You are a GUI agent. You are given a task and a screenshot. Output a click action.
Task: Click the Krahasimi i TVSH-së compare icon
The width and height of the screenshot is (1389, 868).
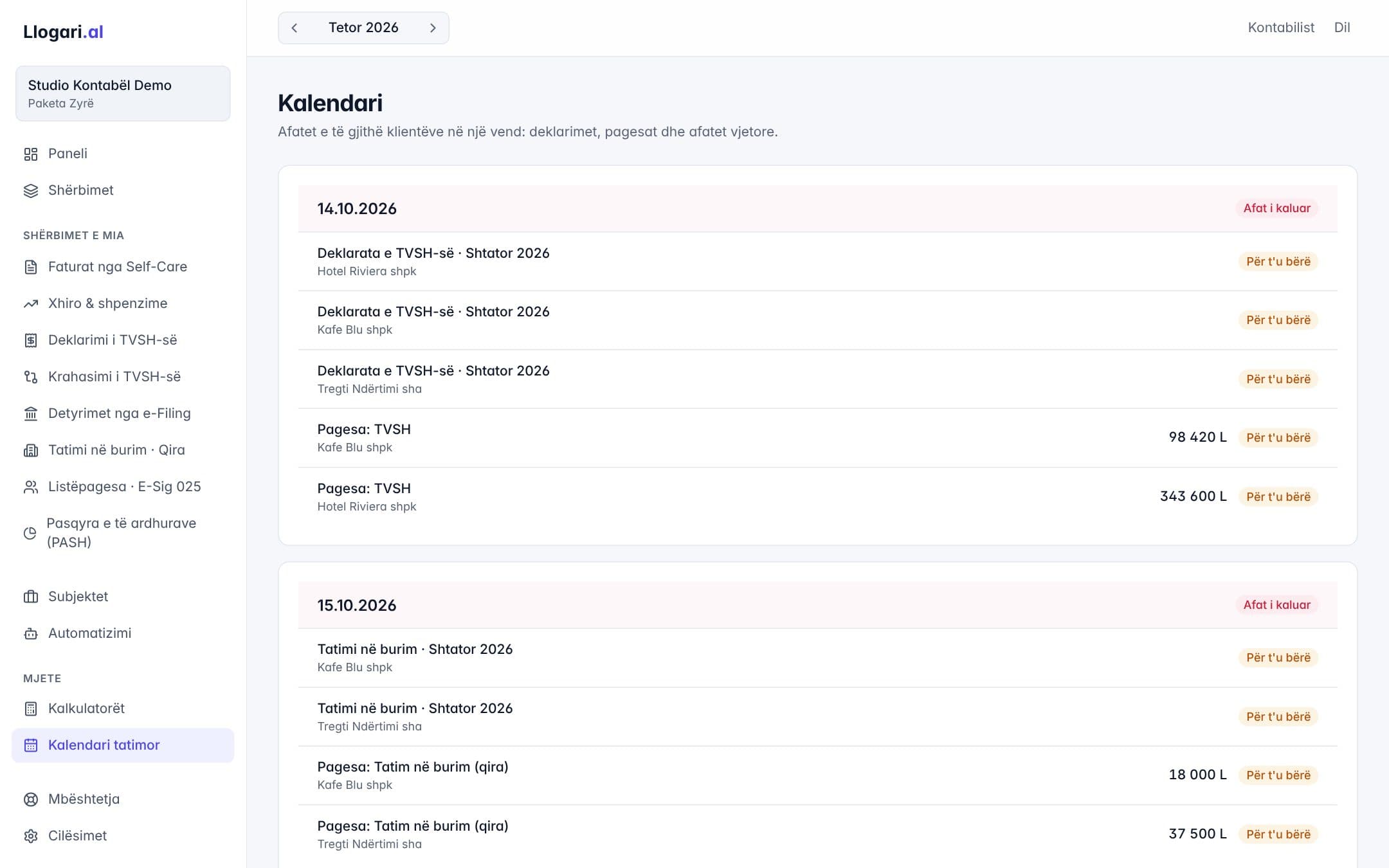[31, 377]
